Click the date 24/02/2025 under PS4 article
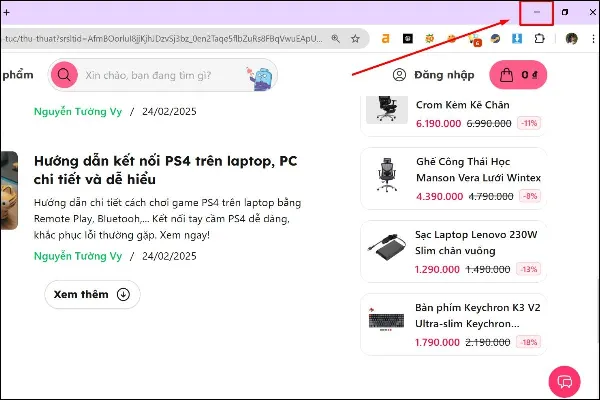The width and height of the screenshot is (600, 400). [x=169, y=256]
